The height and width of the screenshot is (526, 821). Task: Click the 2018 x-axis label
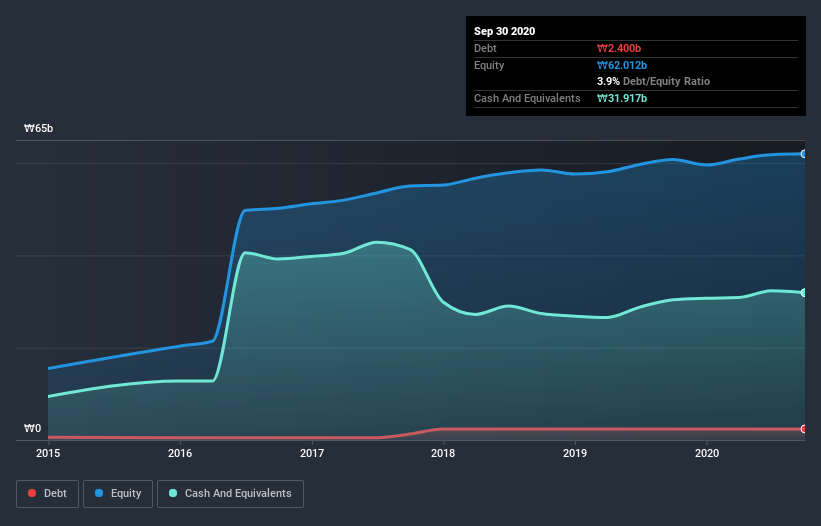pos(443,453)
